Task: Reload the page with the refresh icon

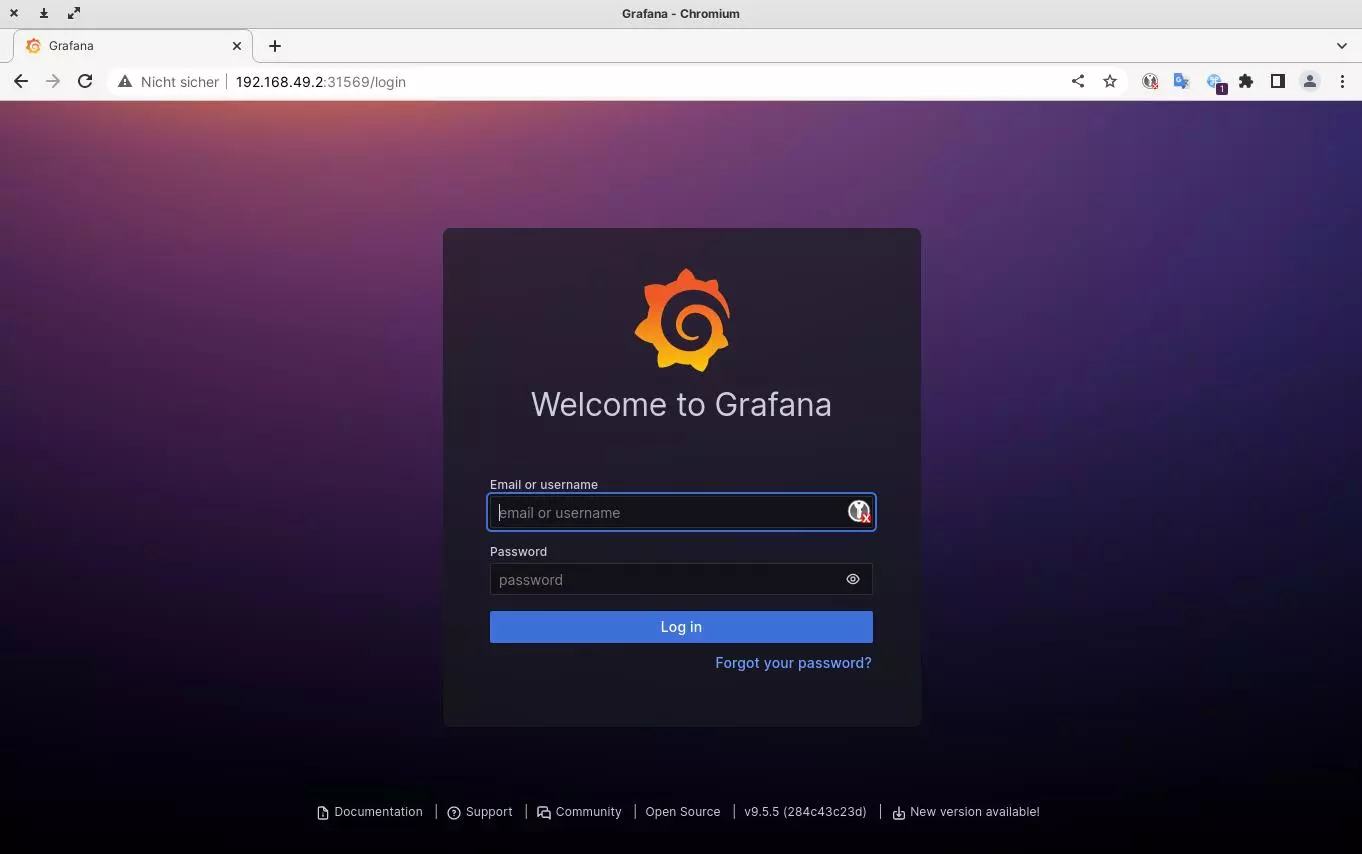Action: click(85, 82)
